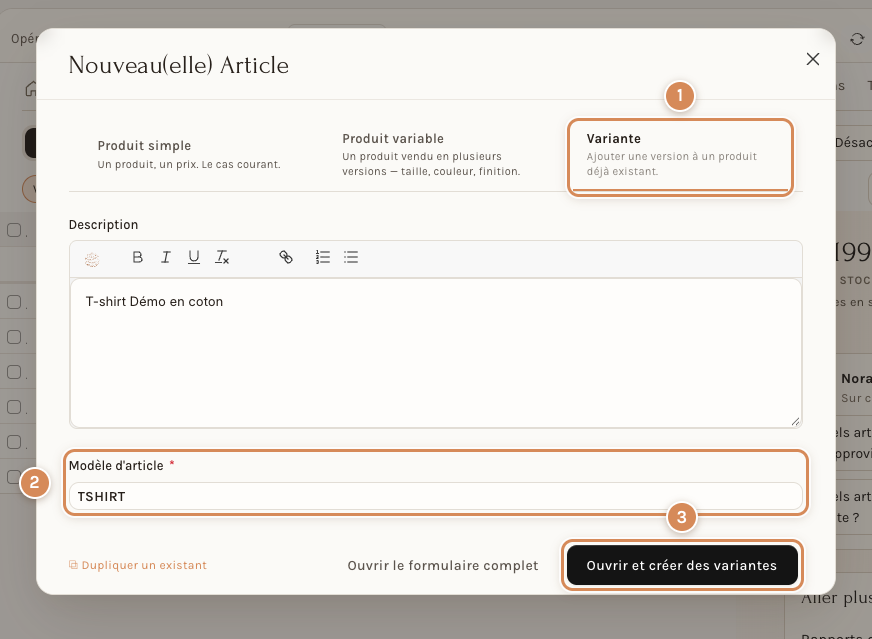Open the AI assistant icon in editor toolbar
Viewport: 872px width, 639px height.
92,259
